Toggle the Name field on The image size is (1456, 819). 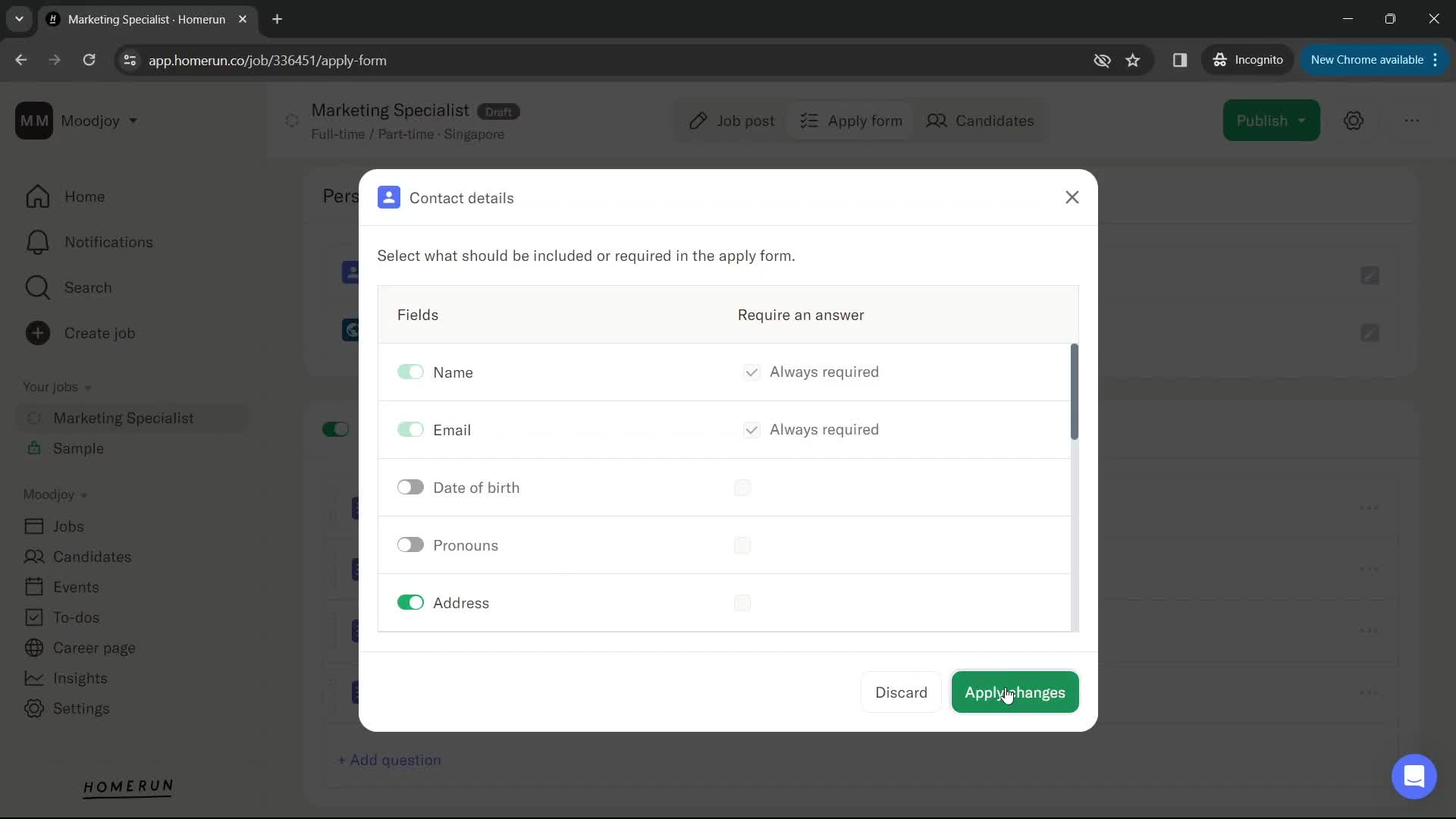click(411, 372)
